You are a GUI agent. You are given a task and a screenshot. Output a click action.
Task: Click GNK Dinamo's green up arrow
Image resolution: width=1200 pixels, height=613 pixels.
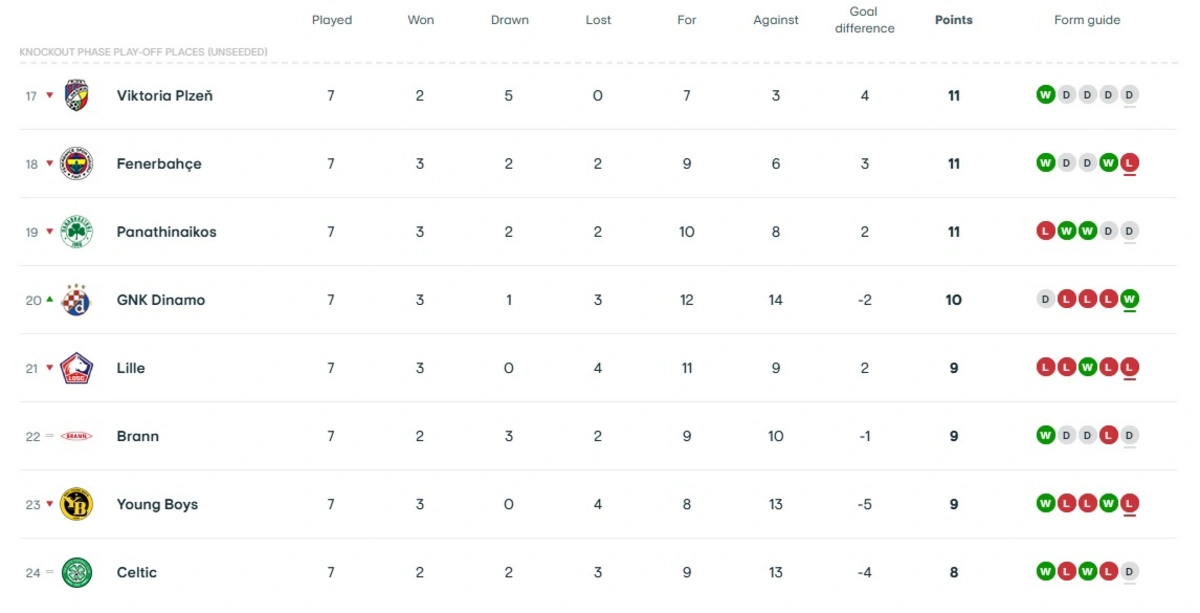click(x=49, y=299)
